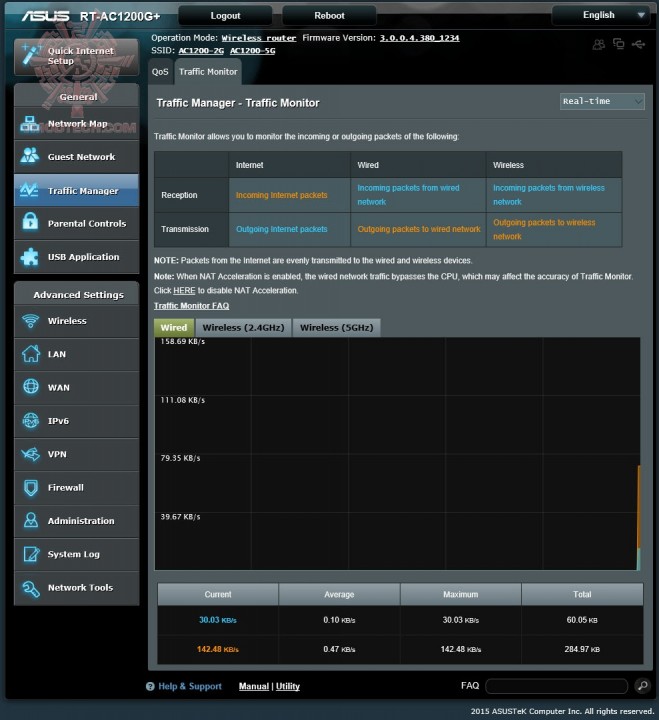Screen dimensions: 659x720
Task: Click the Traffic Manager graph icon
Action: [x=29, y=190]
